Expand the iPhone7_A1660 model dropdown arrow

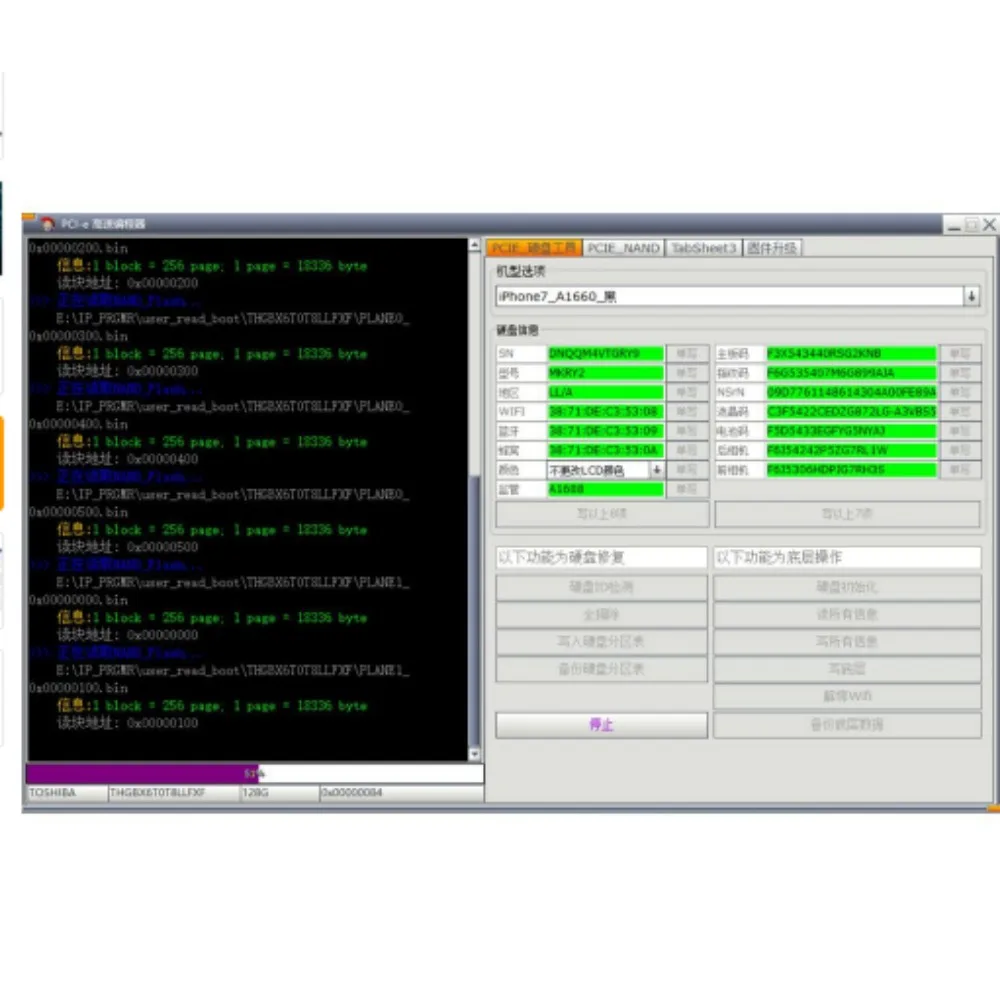[971, 296]
